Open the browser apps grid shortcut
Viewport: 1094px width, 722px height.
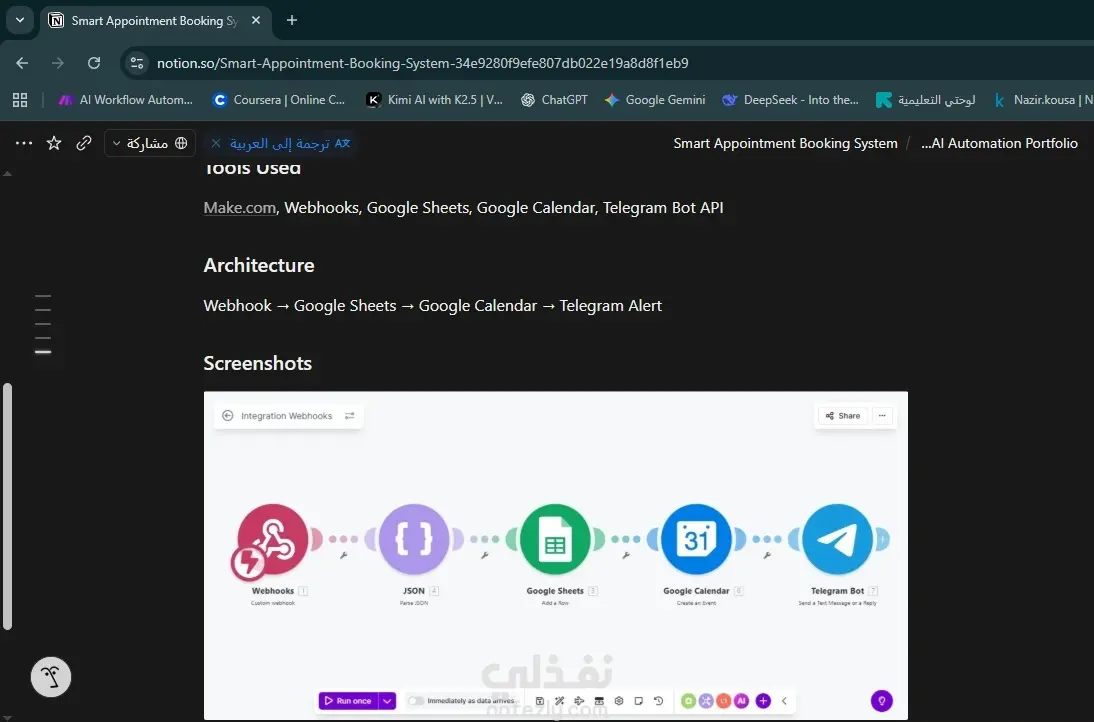[x=20, y=100]
